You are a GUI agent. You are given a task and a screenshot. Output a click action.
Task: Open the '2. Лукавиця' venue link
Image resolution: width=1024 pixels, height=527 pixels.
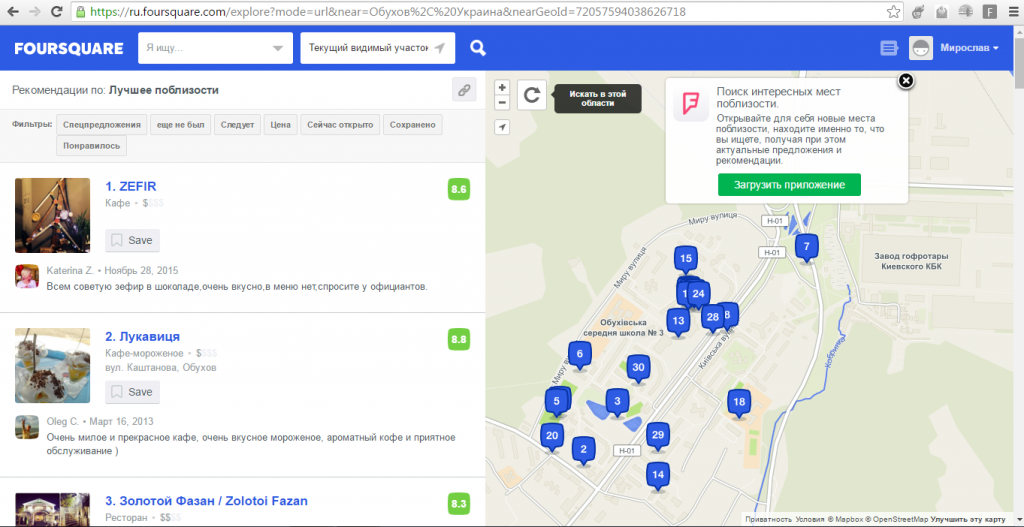coord(142,337)
